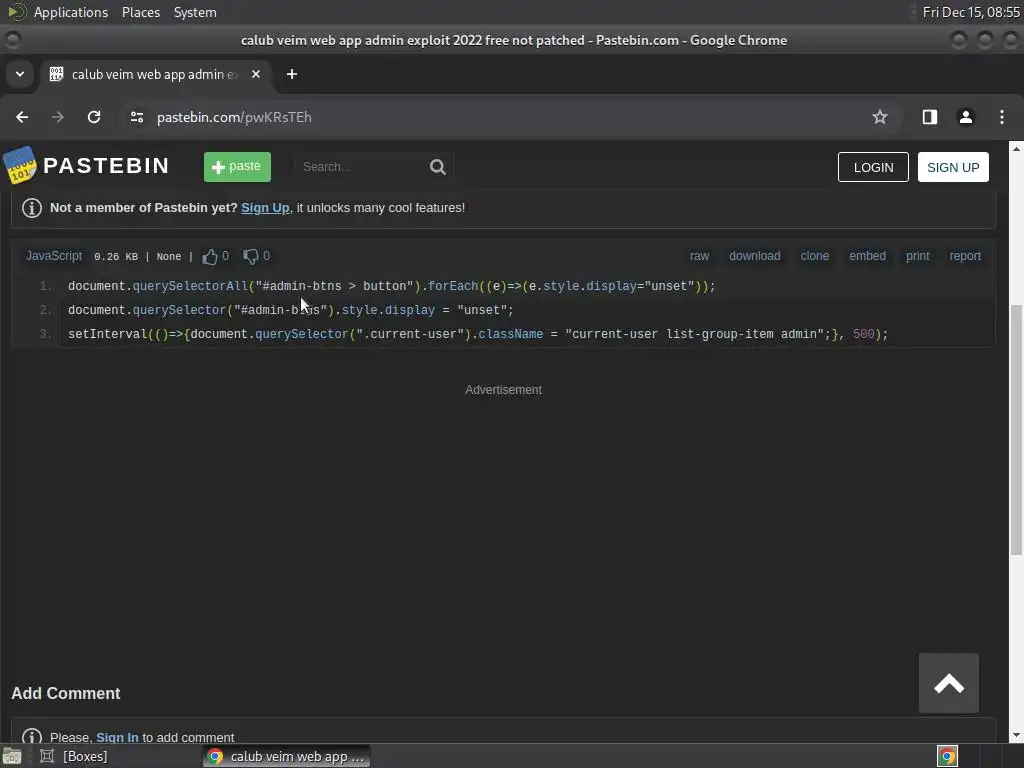This screenshot has height=768, width=1024.
Task: Open Chrome icon in bottom-right tray
Action: [947, 756]
